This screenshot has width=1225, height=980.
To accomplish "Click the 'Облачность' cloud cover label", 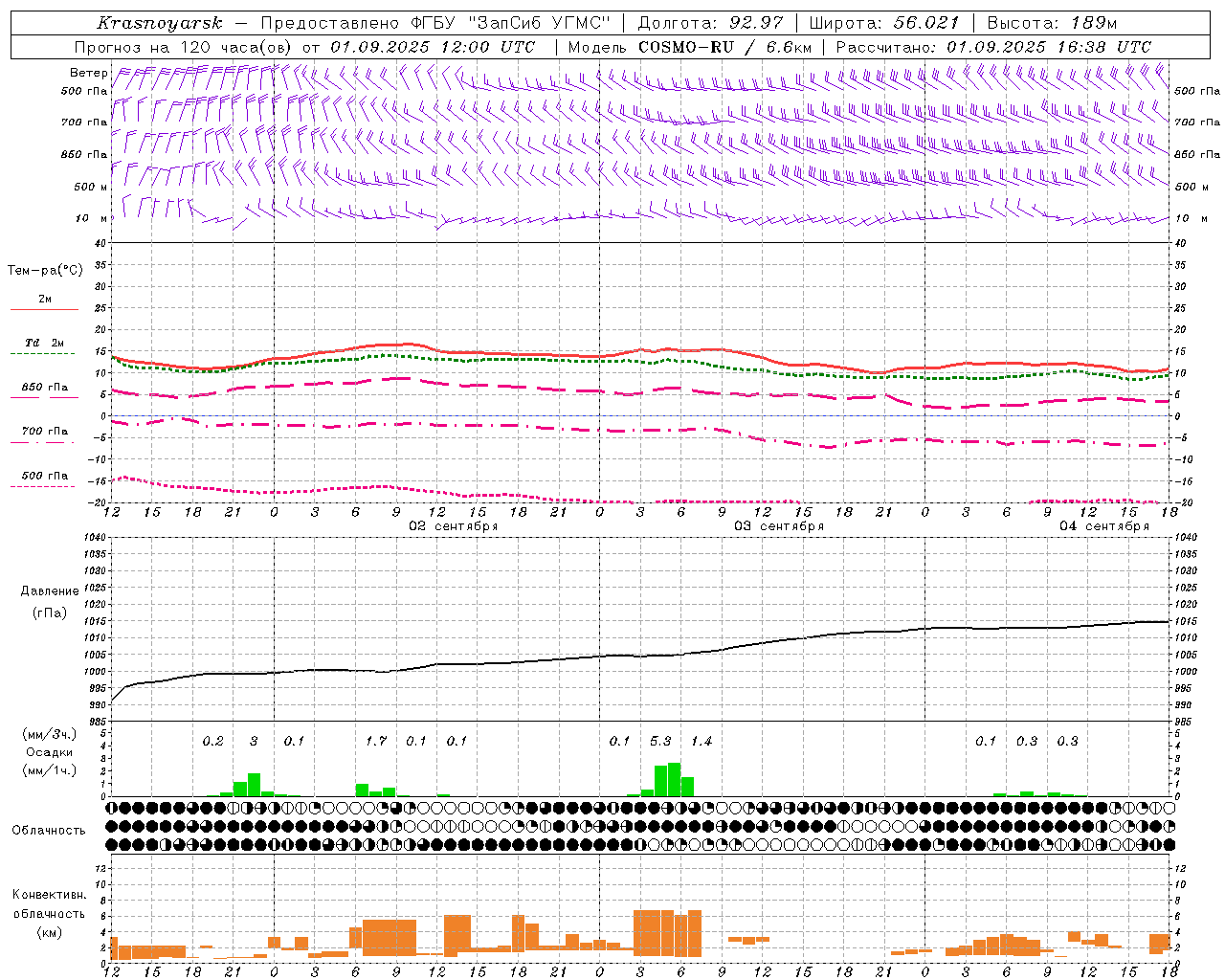I will coord(49,830).
